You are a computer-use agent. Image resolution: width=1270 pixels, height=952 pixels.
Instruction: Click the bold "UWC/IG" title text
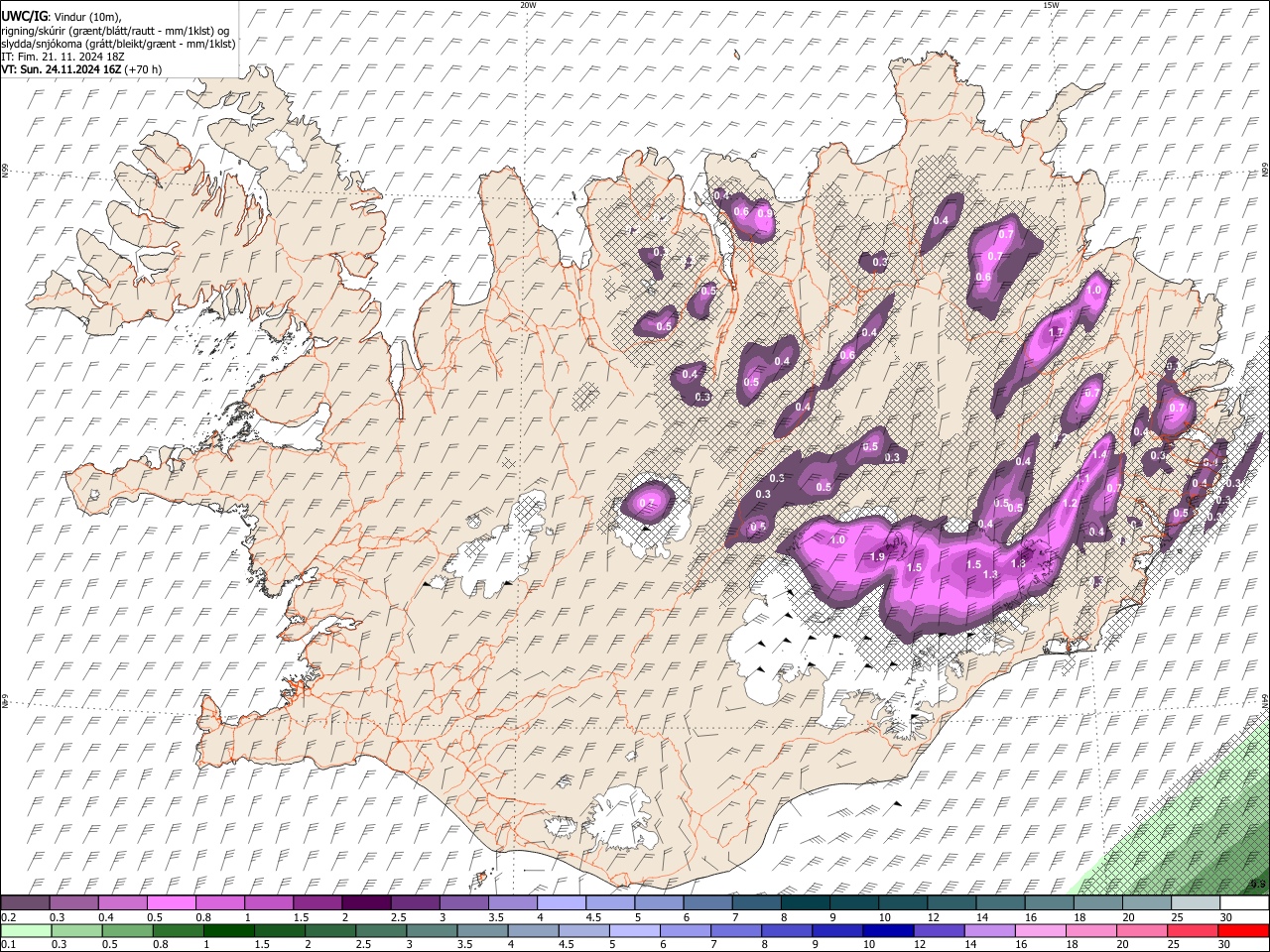(23, 17)
